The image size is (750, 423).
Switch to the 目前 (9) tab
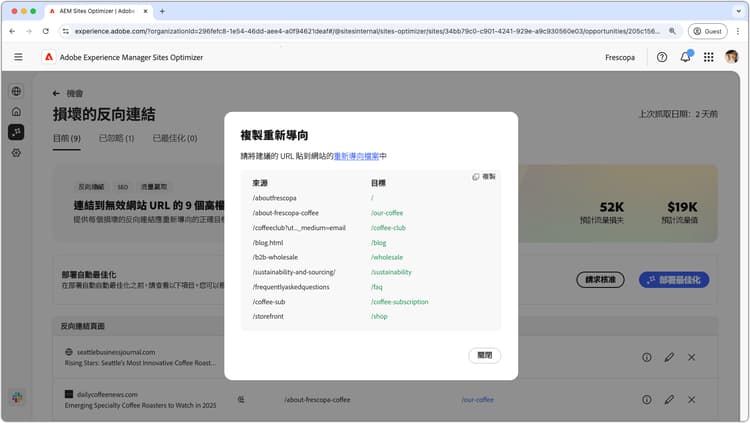click(66, 138)
